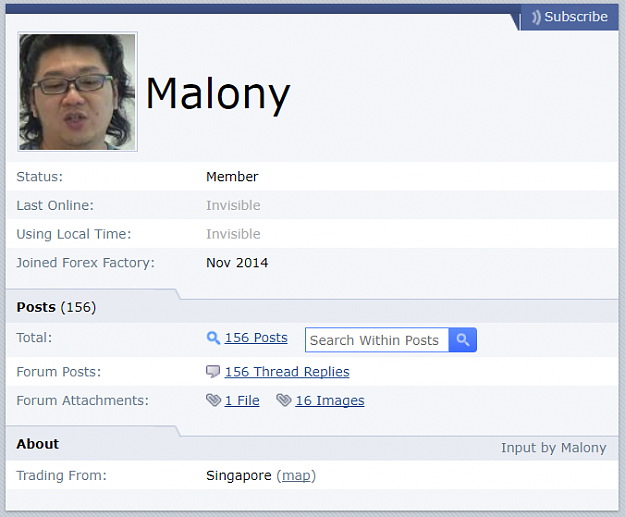Viewport: 625px width, 517px height.
Task: Click the Trading From label
Action: (x=61, y=476)
